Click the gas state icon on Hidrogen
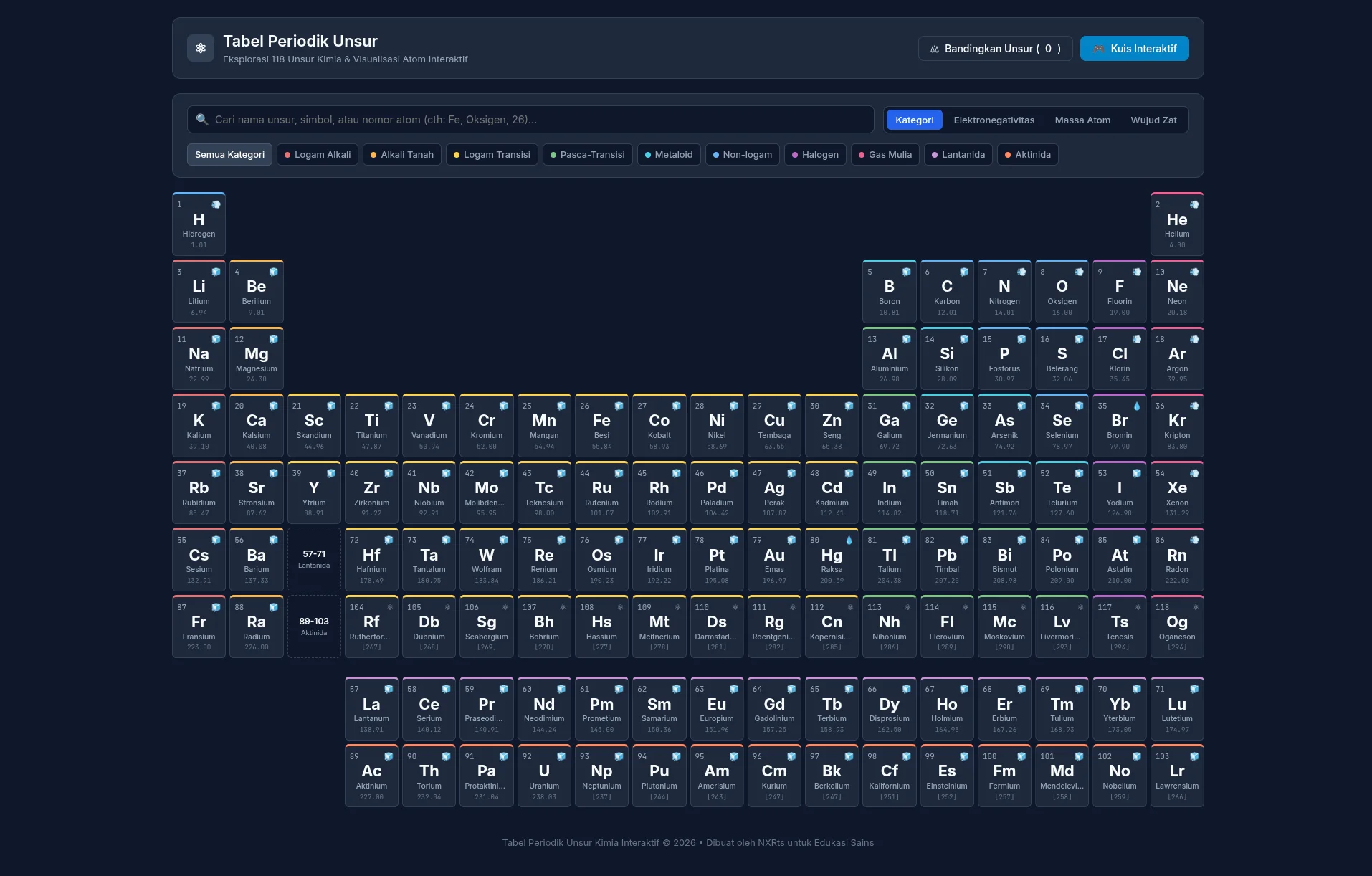Viewport: 1372px width, 876px height. tap(216, 204)
